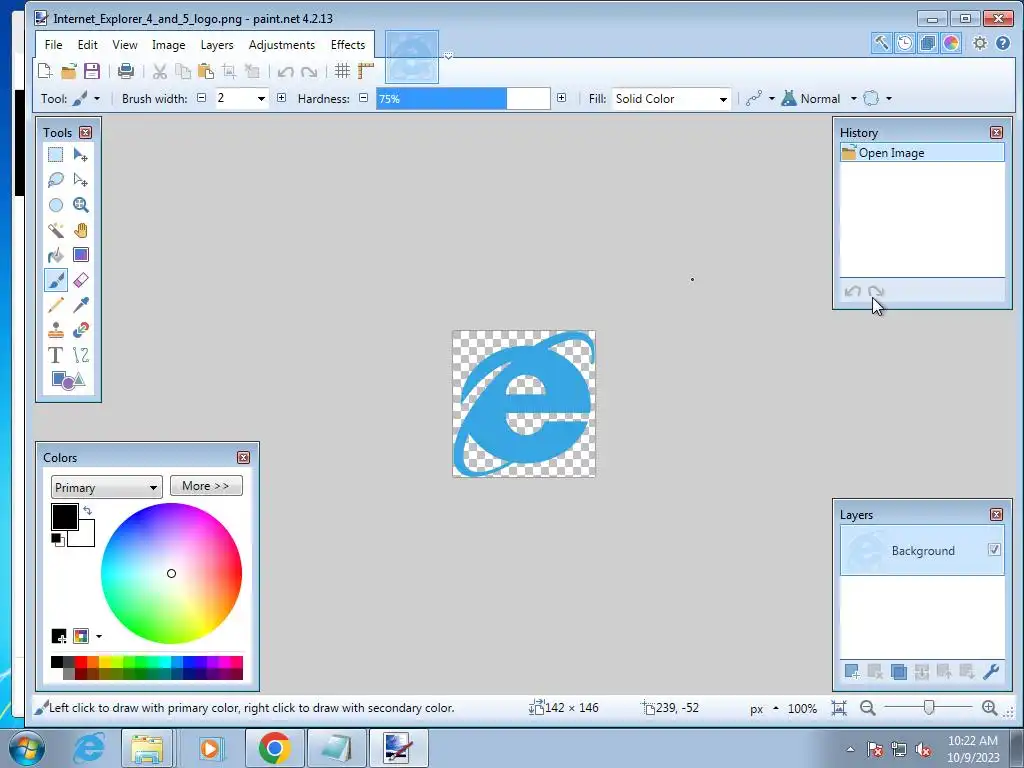Select the Move Selected Pixels tool
The image size is (1024, 768).
(x=80, y=155)
